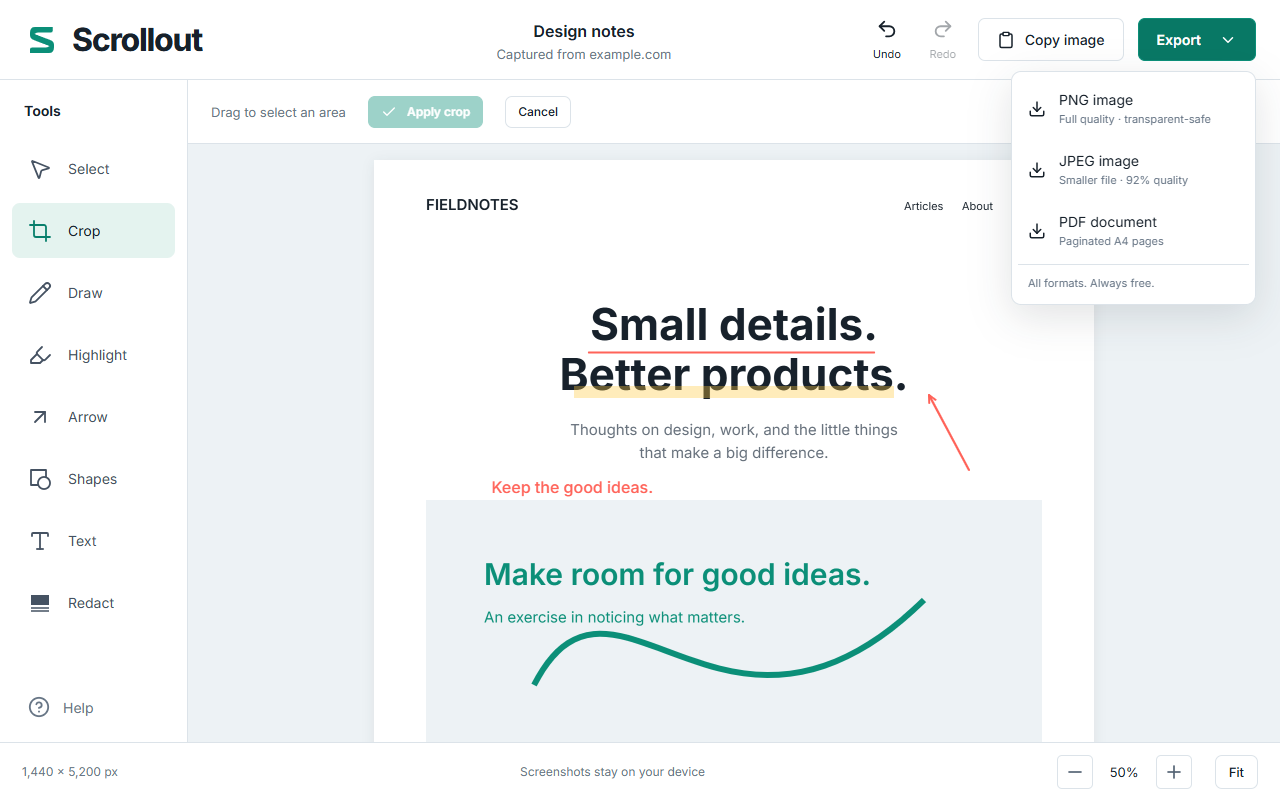The width and height of the screenshot is (1280, 800).
Task: Choose the Redact tool icon
Action: coord(40,603)
